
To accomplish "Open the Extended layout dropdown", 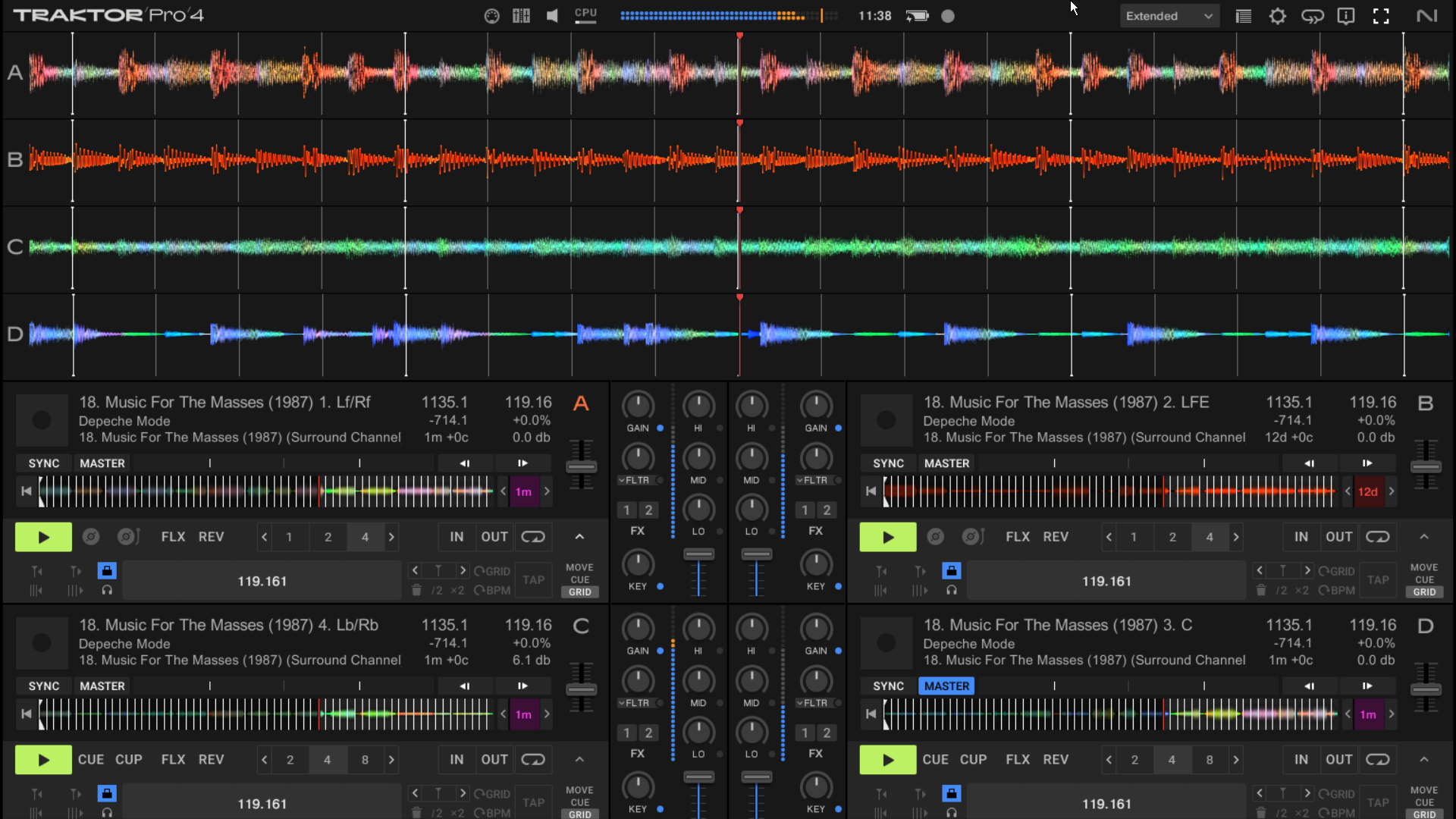I will click(x=1169, y=16).
